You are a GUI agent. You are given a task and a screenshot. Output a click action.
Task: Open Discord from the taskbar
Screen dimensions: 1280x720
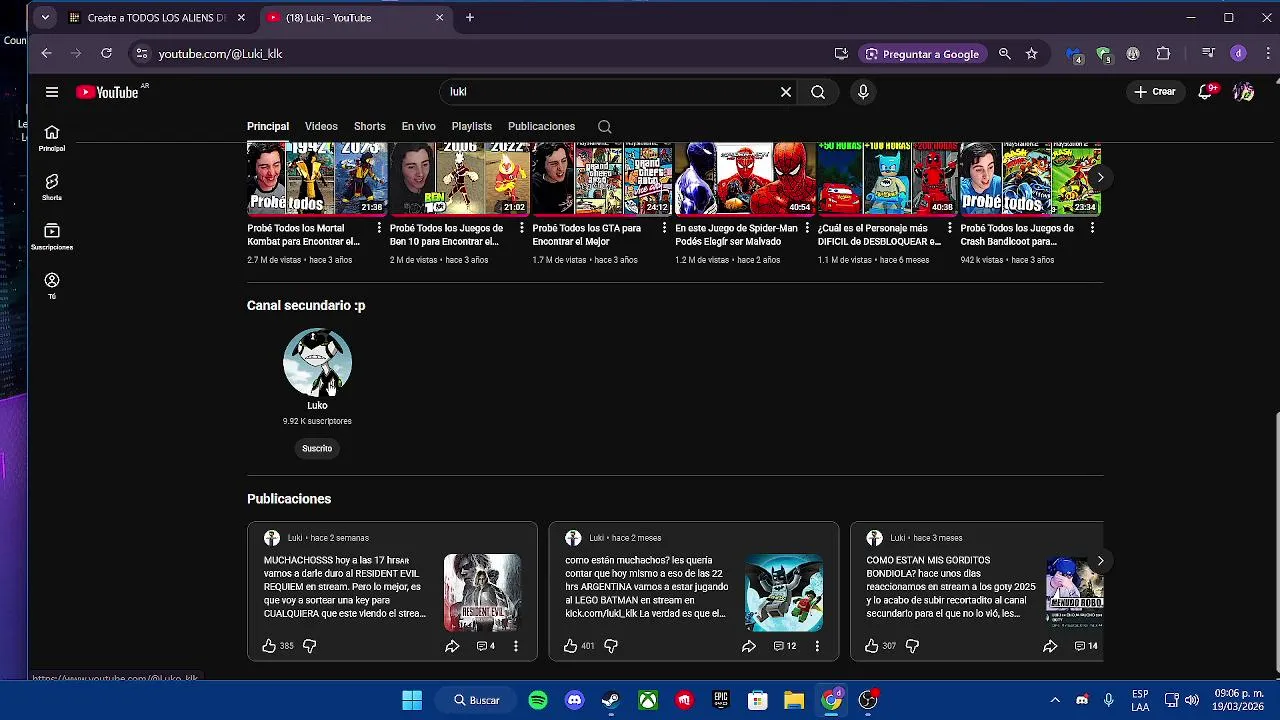coord(574,700)
